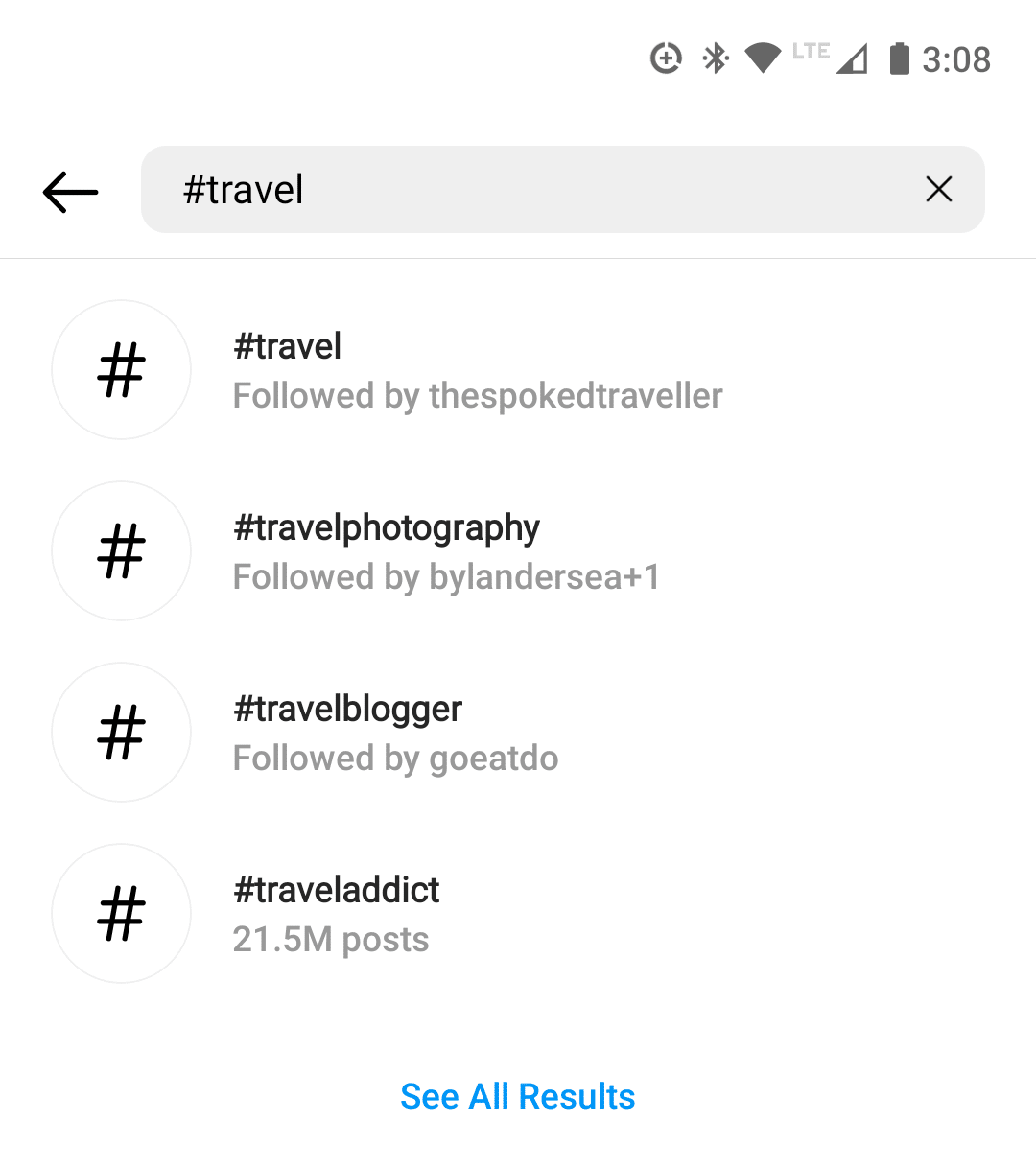
Task: Clear the #travel search text
Action: pyautogui.click(x=939, y=190)
